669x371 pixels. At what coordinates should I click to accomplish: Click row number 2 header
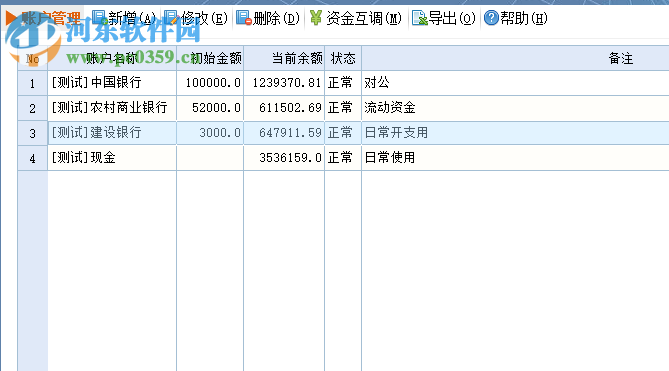pyautogui.click(x=32, y=108)
